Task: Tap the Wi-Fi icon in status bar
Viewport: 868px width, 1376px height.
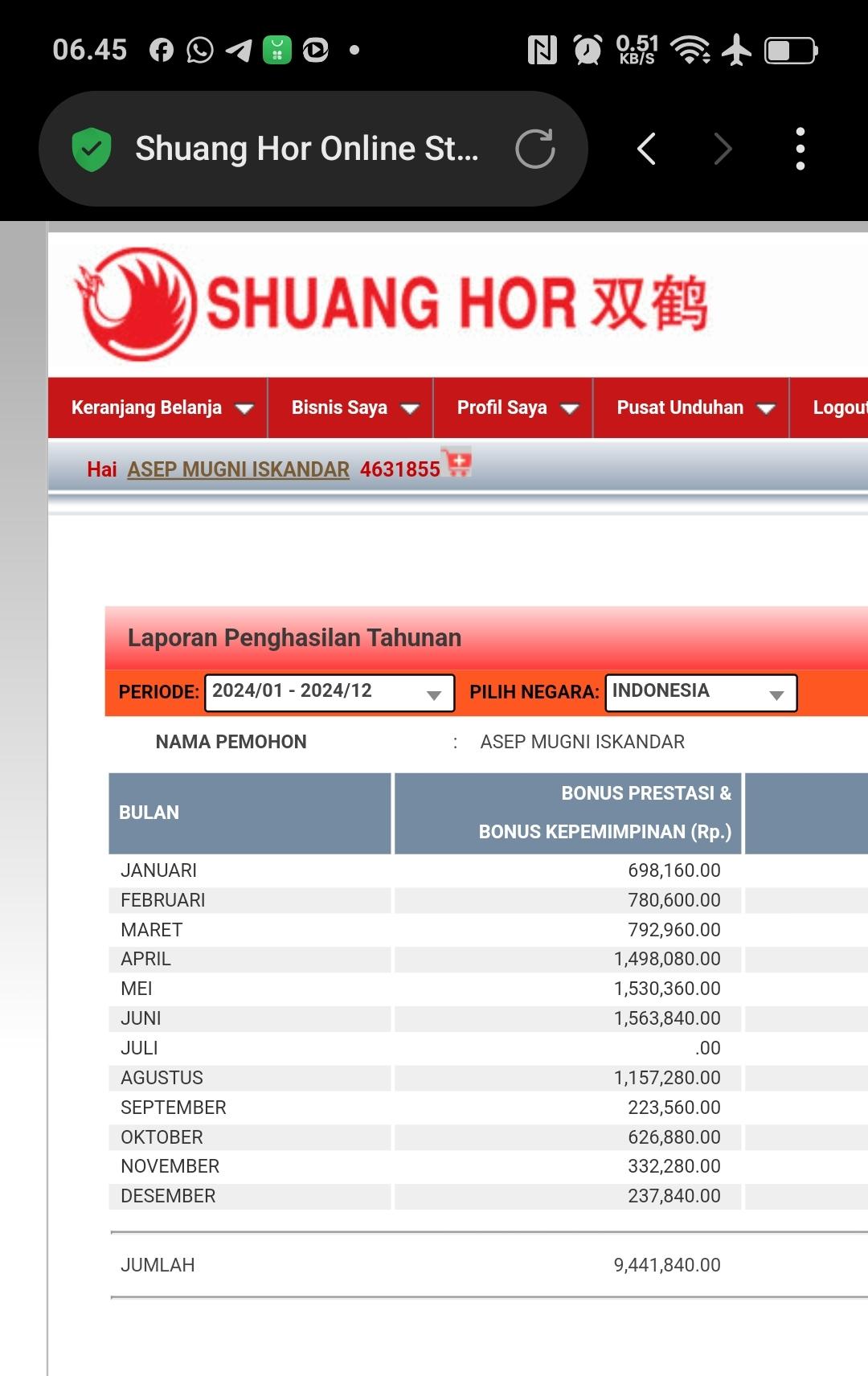Action: (x=691, y=50)
